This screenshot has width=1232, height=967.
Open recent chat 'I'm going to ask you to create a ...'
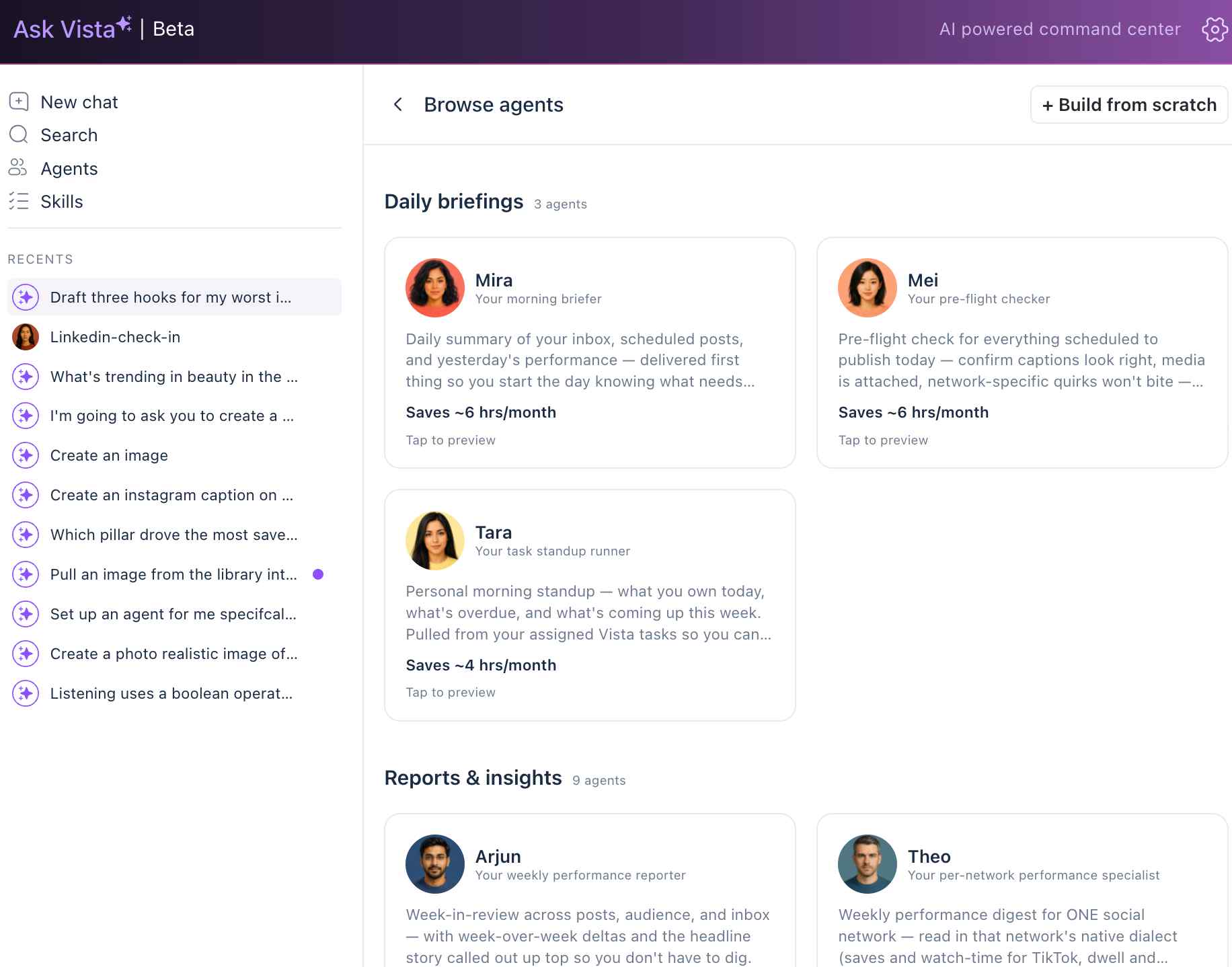pos(174,416)
